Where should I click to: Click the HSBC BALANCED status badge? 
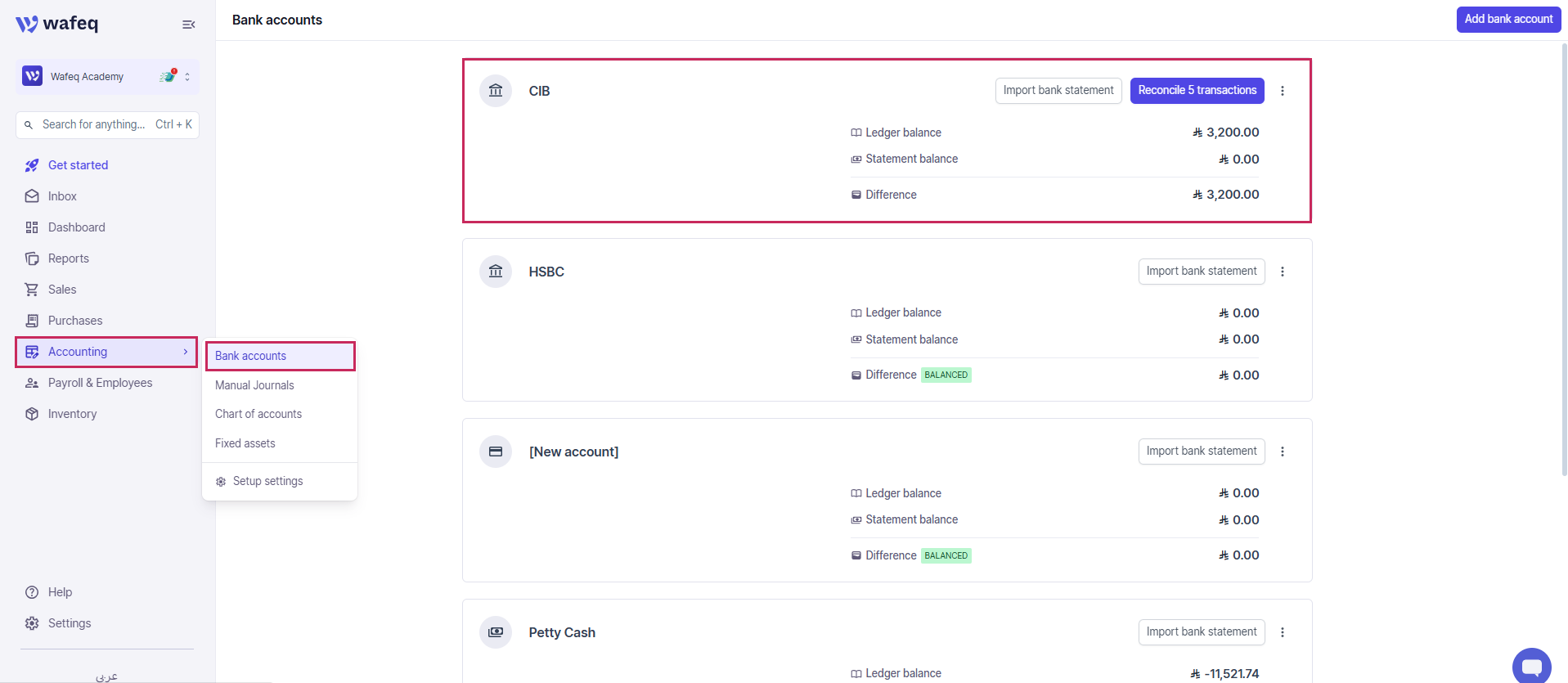(946, 375)
